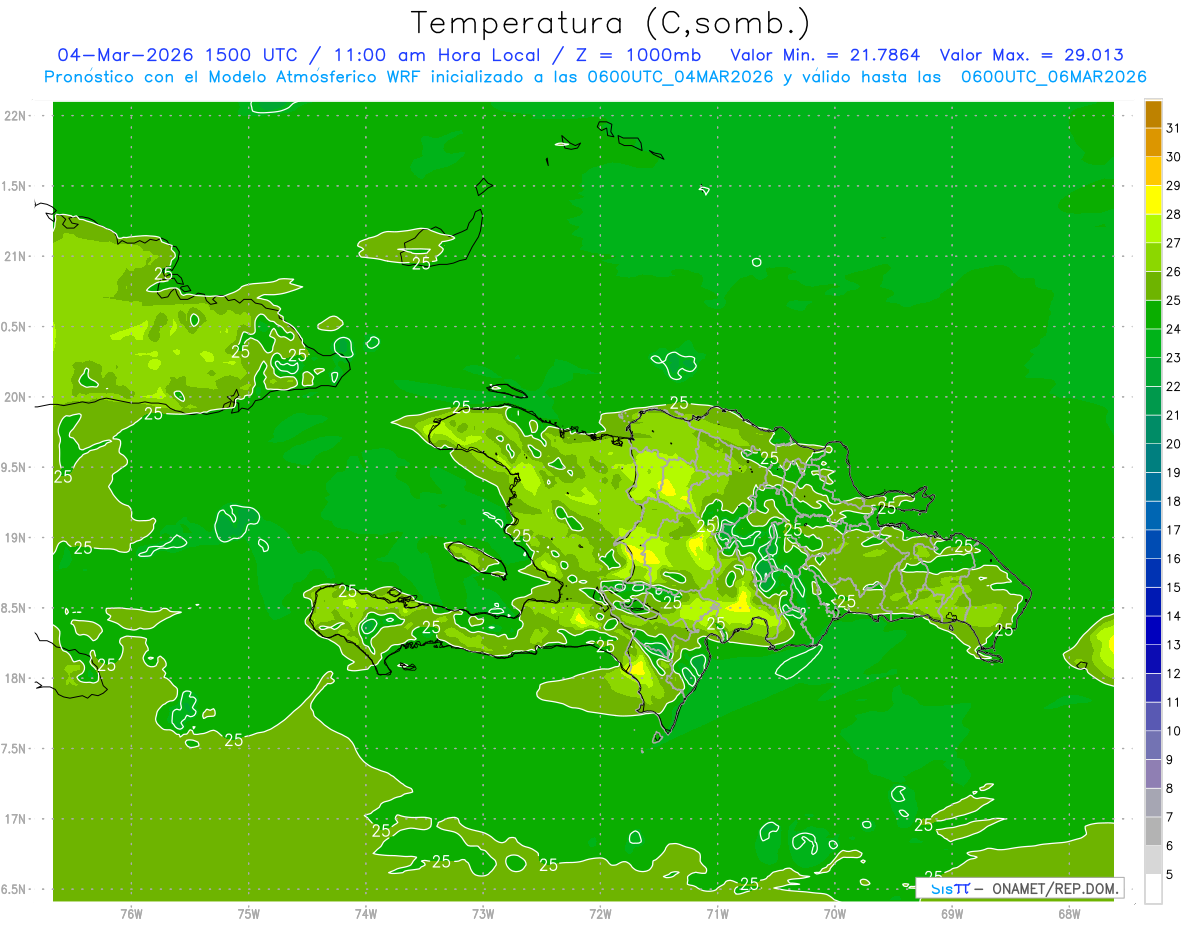Click the legend value "27"
Viewport: 1200px width, 927px height.
pyautogui.click(x=1173, y=243)
